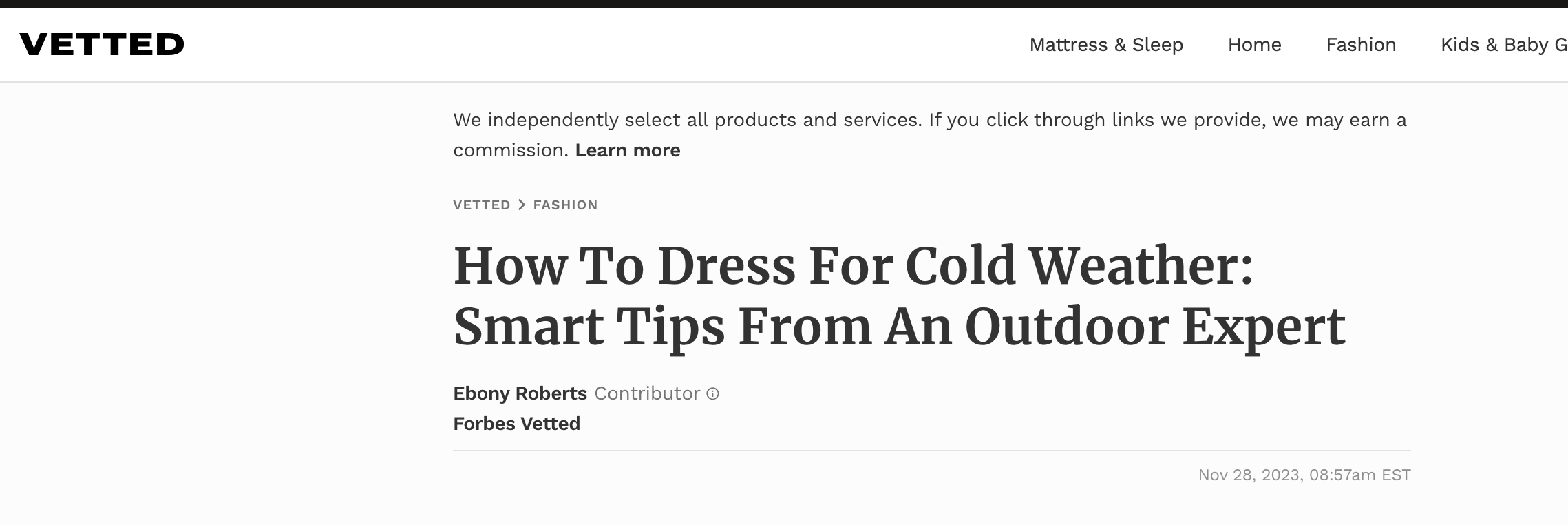Click the breadcrumb chevron arrow separator
Viewport: 1568px width, 525px height.
point(522,205)
